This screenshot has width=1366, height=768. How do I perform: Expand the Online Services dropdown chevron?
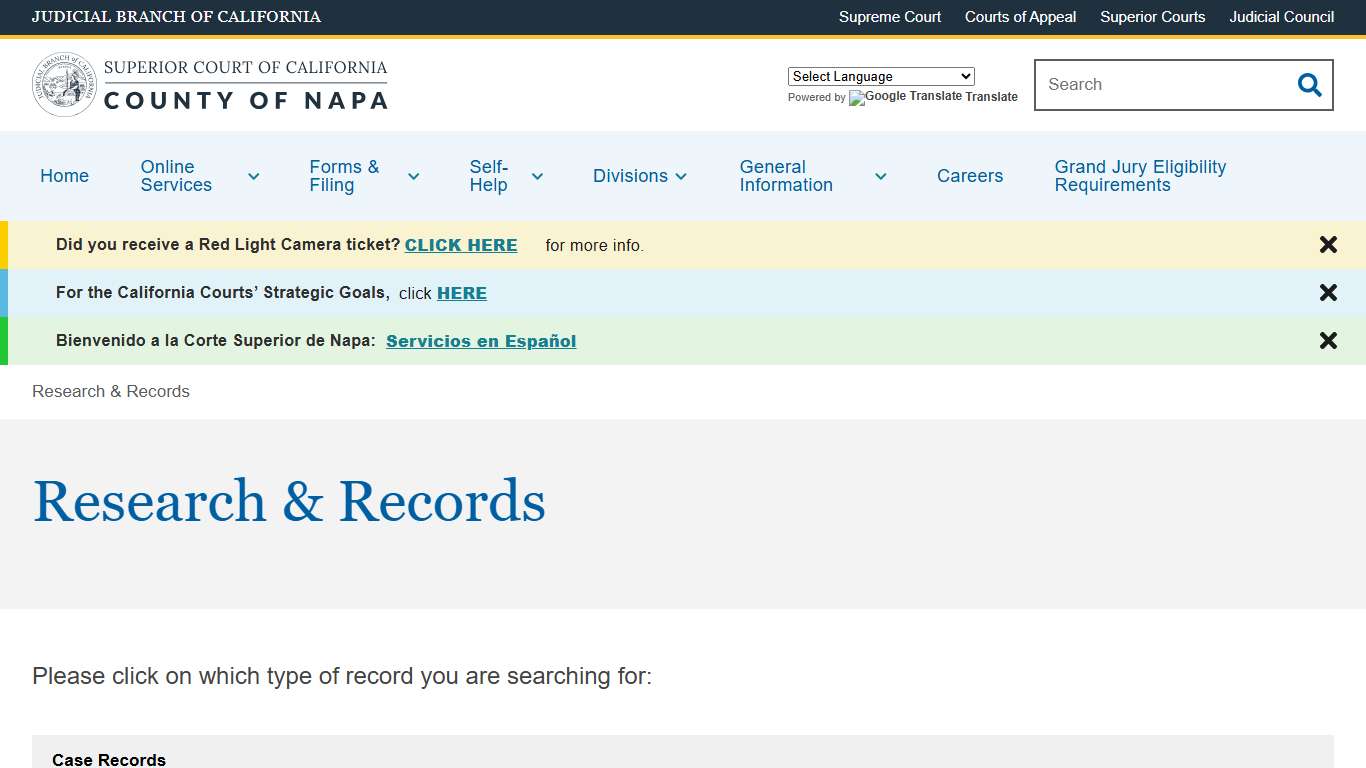pyautogui.click(x=253, y=176)
